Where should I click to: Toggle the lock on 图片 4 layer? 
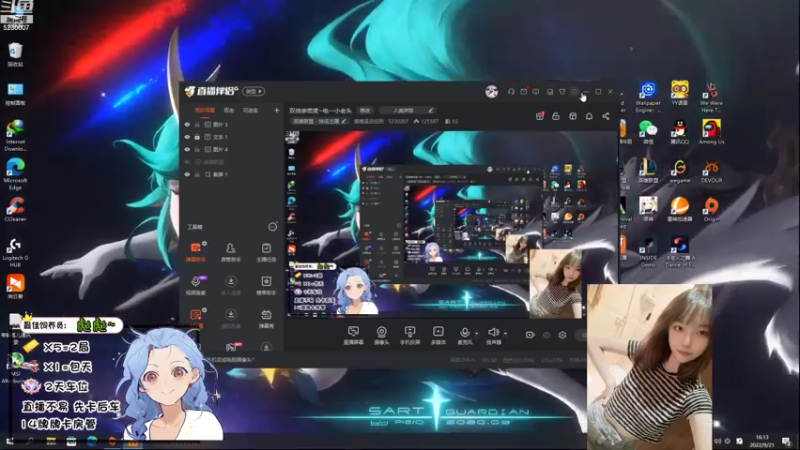[x=197, y=149]
